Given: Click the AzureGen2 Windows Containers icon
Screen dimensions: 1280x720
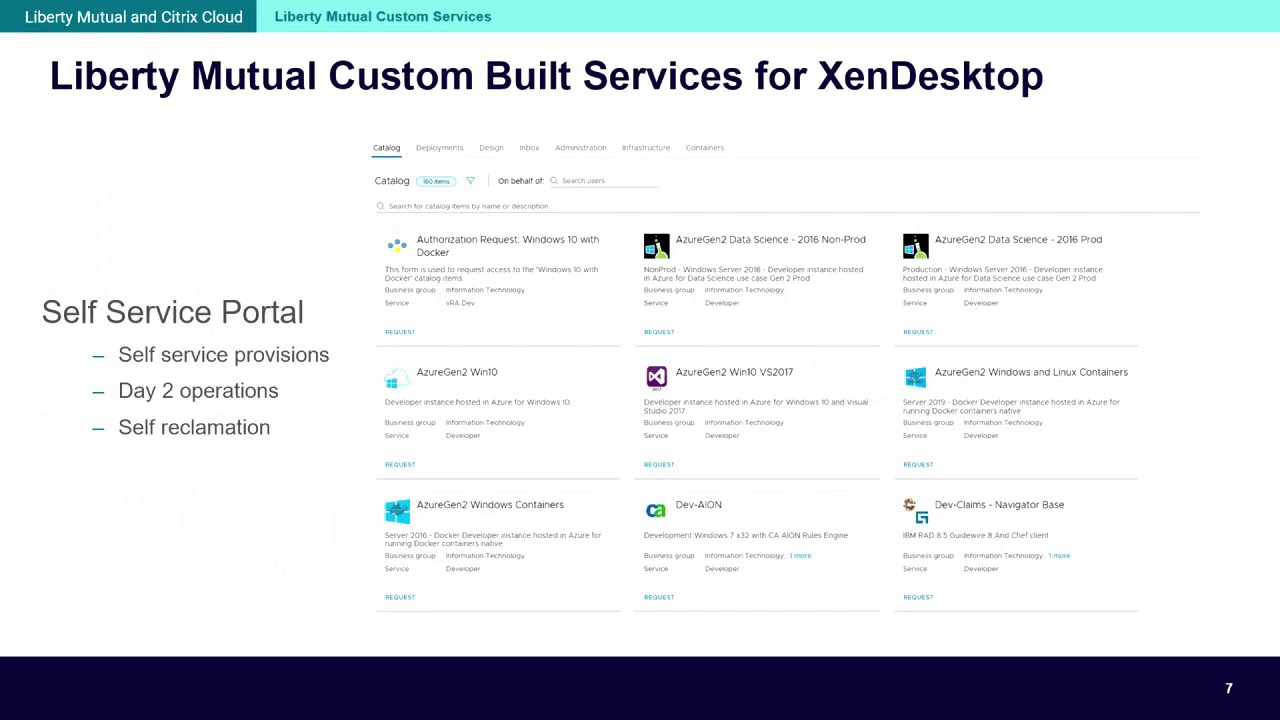Looking at the screenshot, I should tap(397, 511).
